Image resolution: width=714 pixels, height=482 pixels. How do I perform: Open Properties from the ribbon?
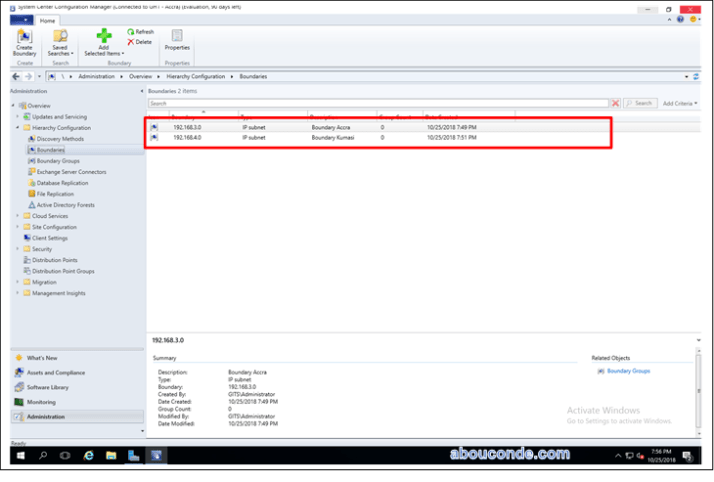(x=177, y=40)
